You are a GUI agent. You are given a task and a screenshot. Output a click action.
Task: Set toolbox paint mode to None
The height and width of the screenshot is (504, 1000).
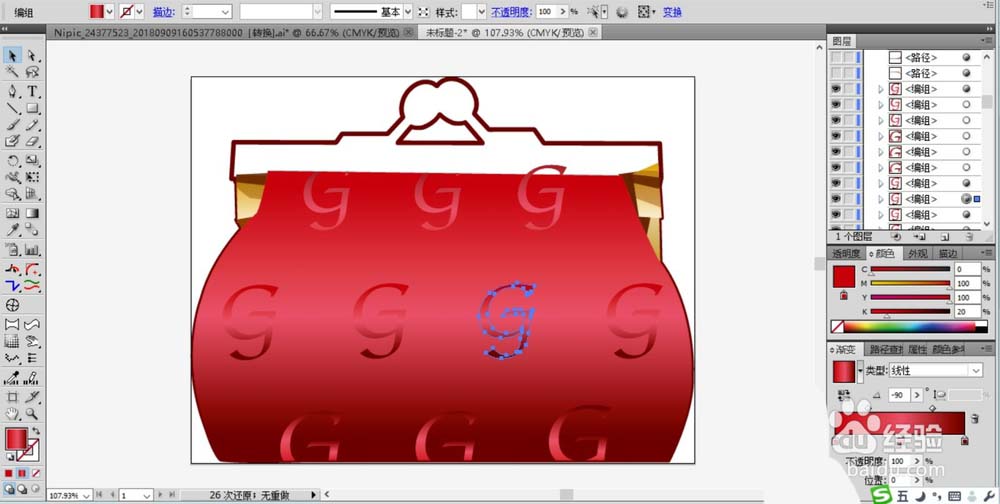(x=36, y=473)
